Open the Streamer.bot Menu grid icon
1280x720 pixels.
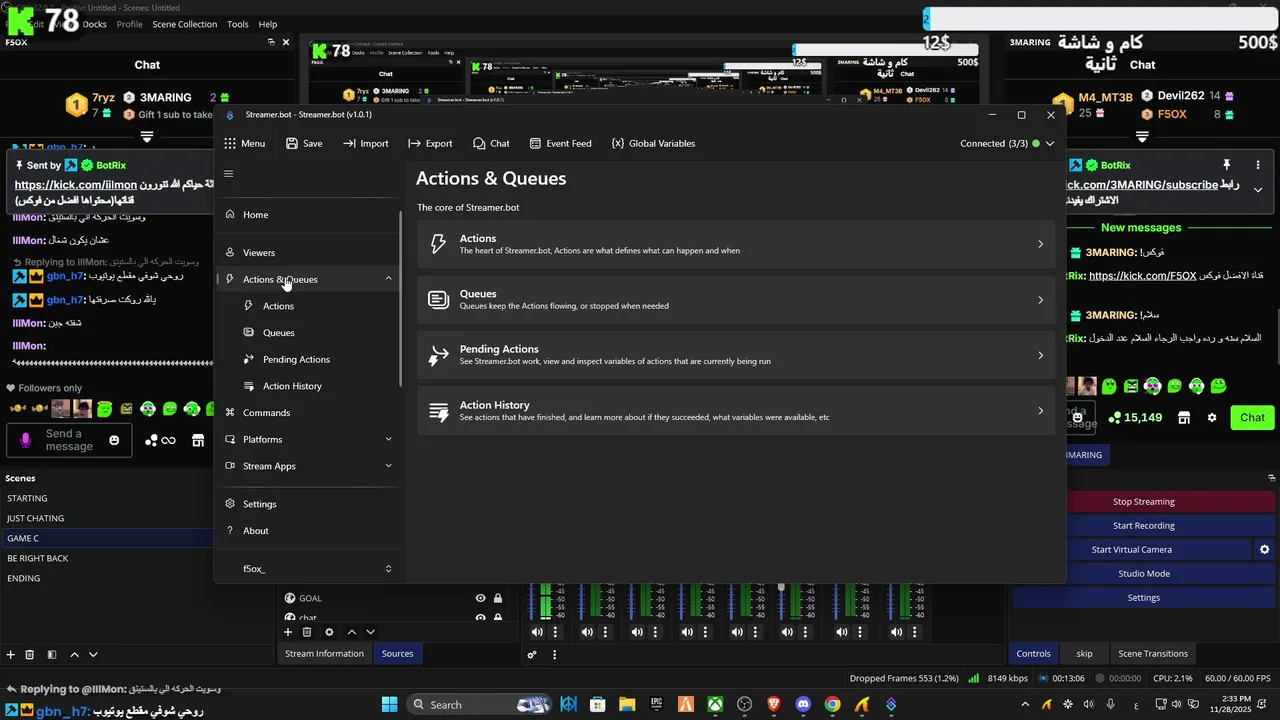tap(230, 143)
